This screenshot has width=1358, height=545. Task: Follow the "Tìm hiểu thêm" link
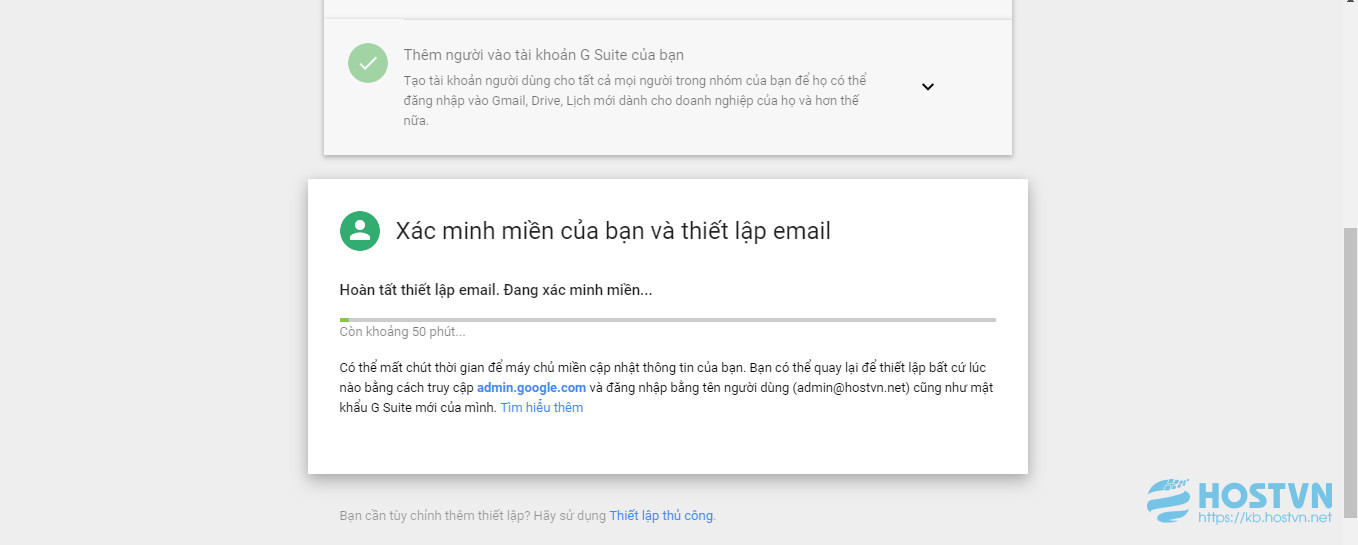tap(542, 408)
